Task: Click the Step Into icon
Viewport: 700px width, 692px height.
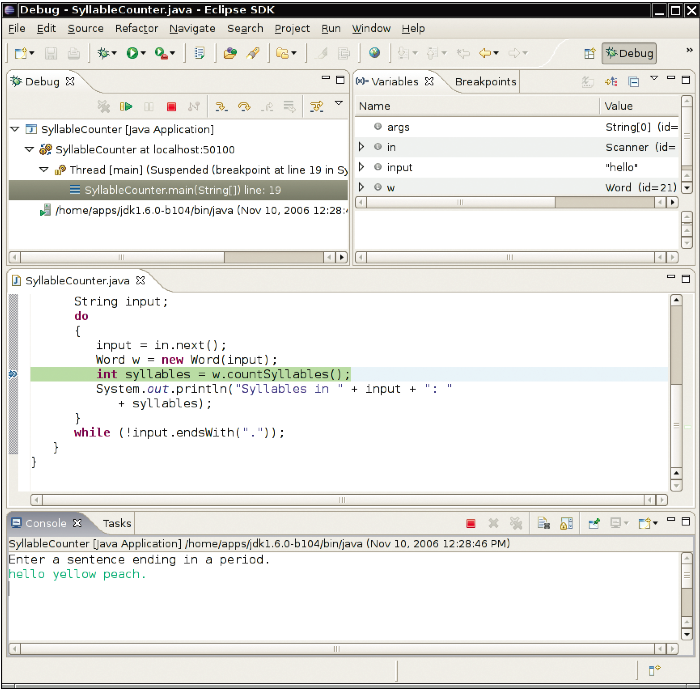Action: (221, 106)
